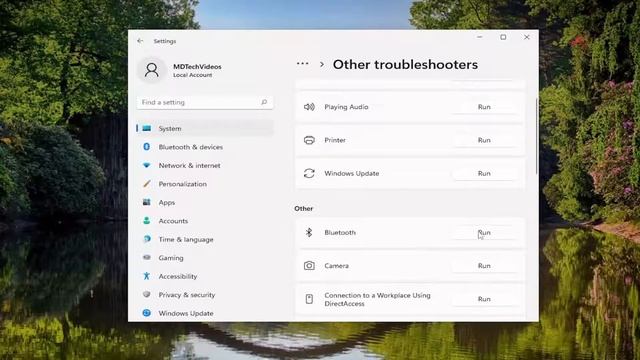Viewport: 640px width, 360px height.
Task: Close the Settings window
Action: point(527,37)
